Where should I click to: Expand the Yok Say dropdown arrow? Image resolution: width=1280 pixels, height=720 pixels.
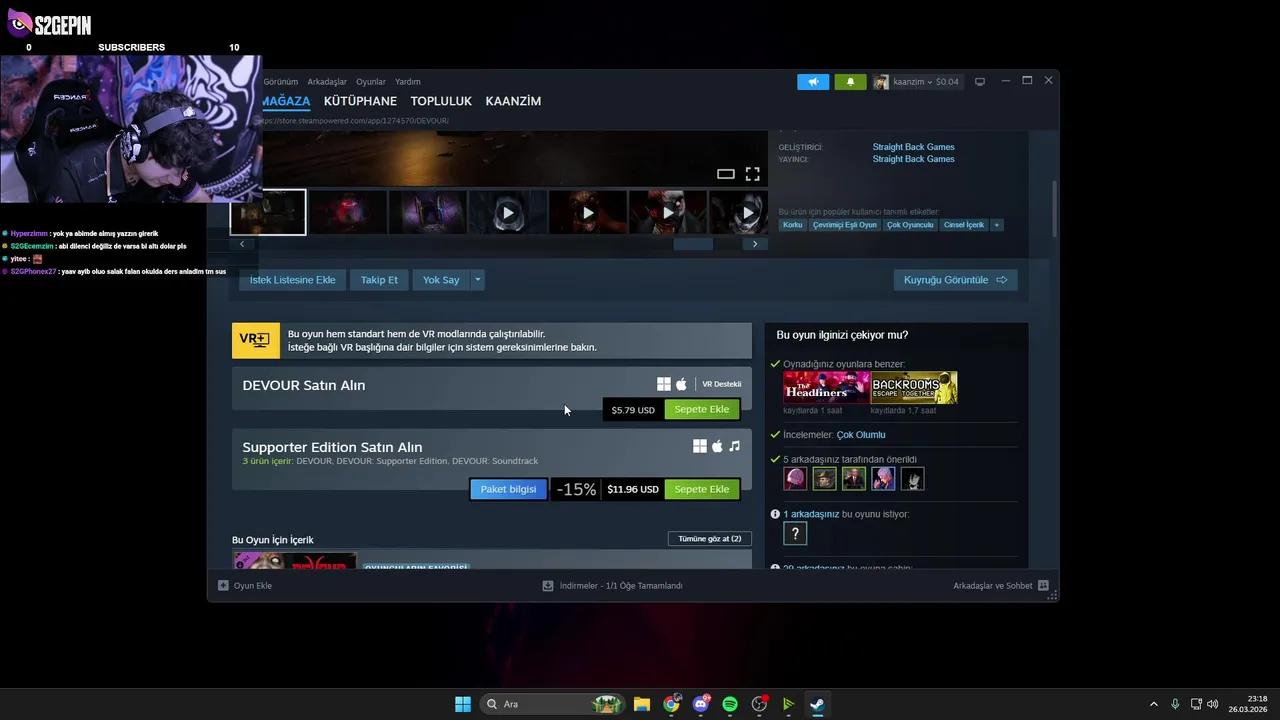[x=478, y=280]
